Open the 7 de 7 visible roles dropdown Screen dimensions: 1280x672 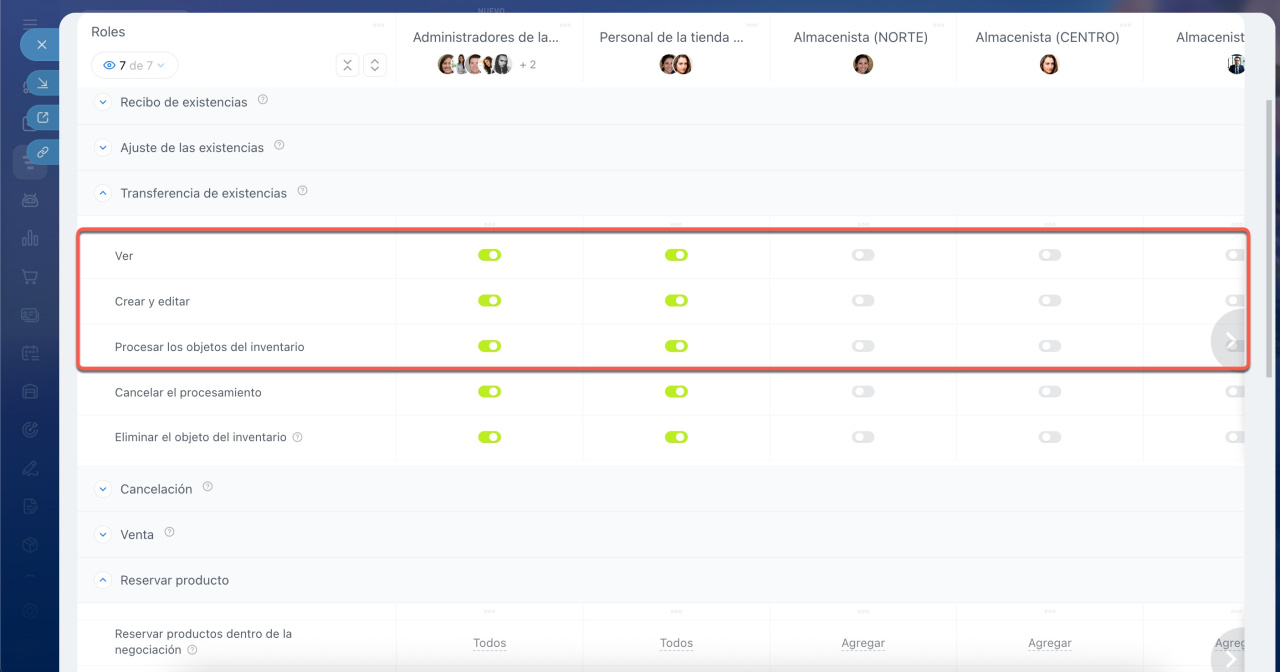pyautogui.click(x=134, y=66)
